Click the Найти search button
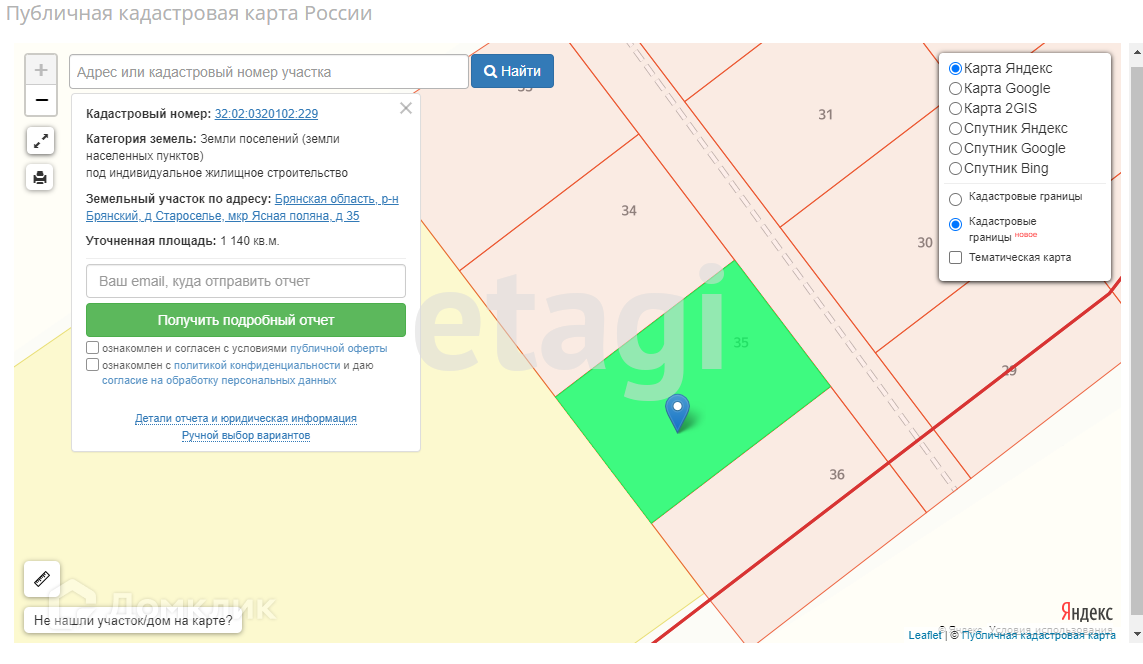Image resolution: width=1143 pixels, height=664 pixels. 512,71
